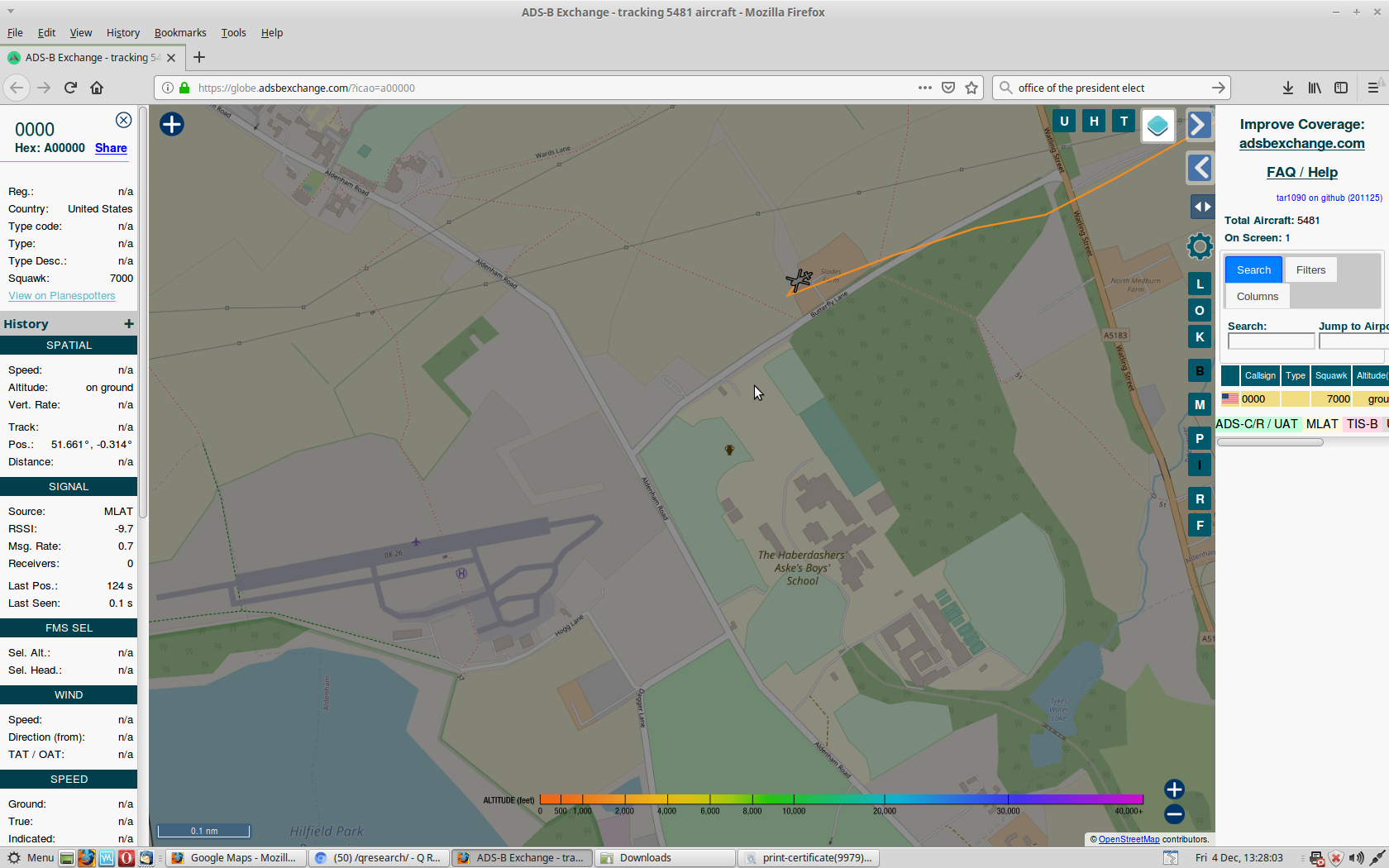Click the MLAT legend color label
This screenshot has width=1389, height=868.
coord(1321,424)
